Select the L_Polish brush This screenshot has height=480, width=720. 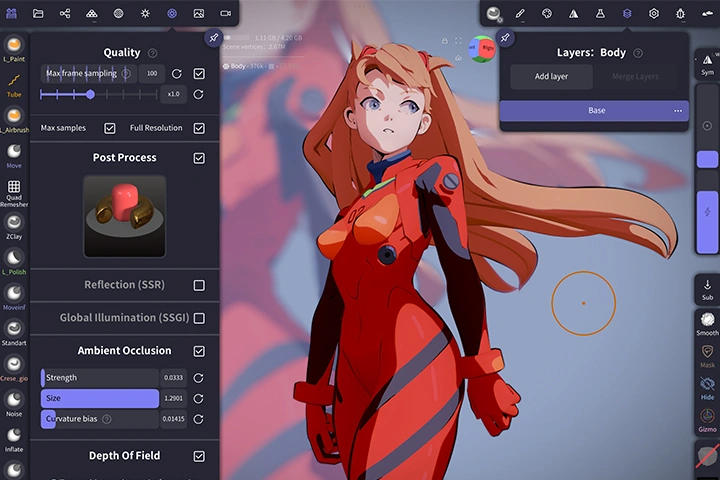click(14, 262)
